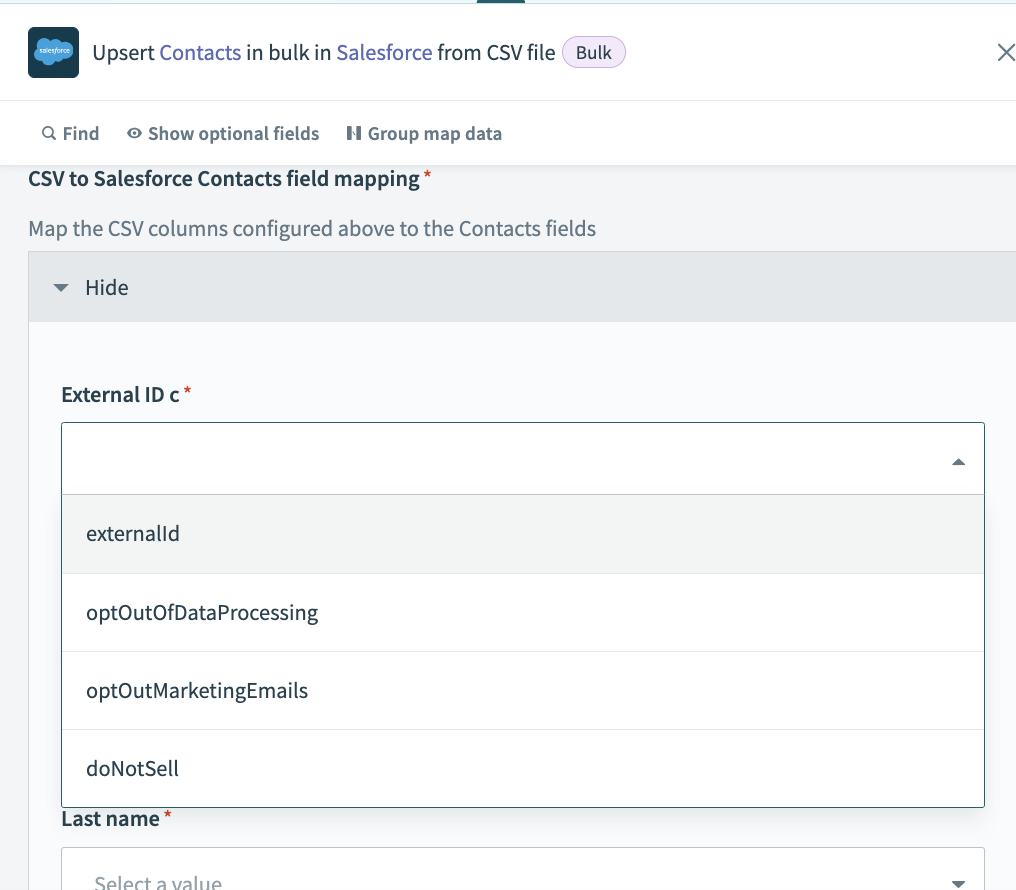1016x890 pixels.
Task: Open the Contacts object link
Action: (x=200, y=52)
